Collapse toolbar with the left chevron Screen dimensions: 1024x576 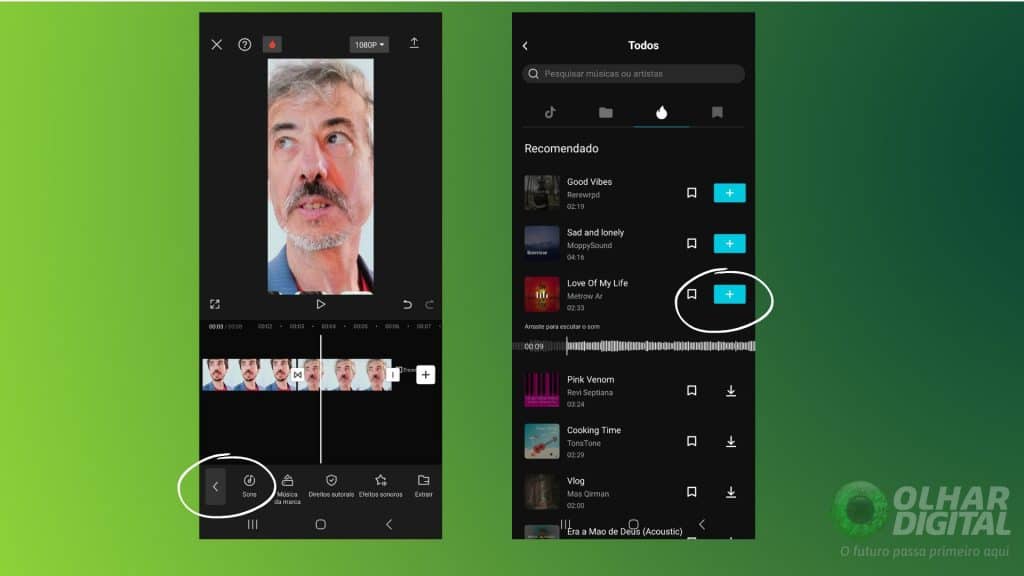click(x=215, y=487)
